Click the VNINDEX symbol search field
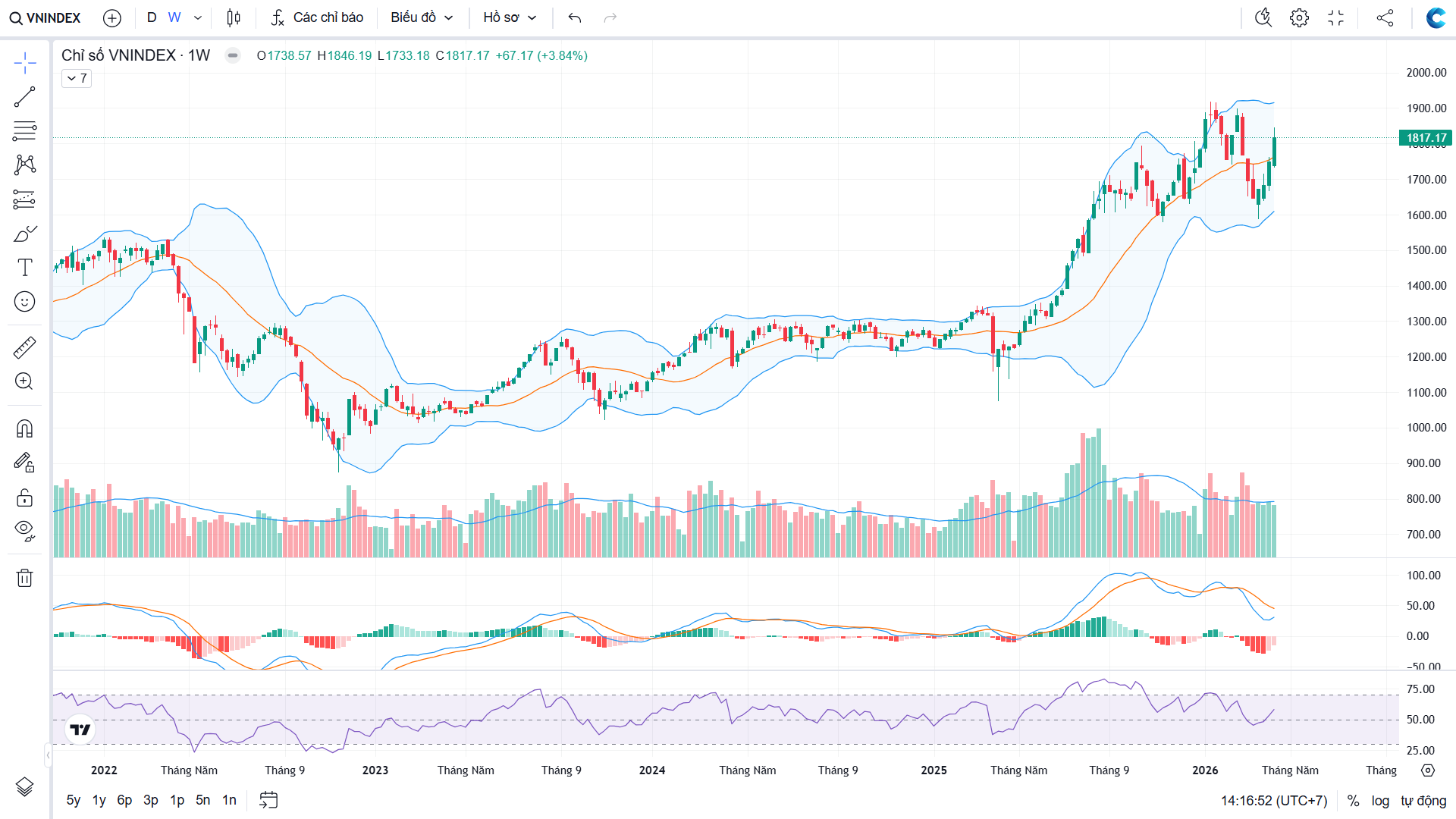1456x819 pixels. [x=45, y=17]
